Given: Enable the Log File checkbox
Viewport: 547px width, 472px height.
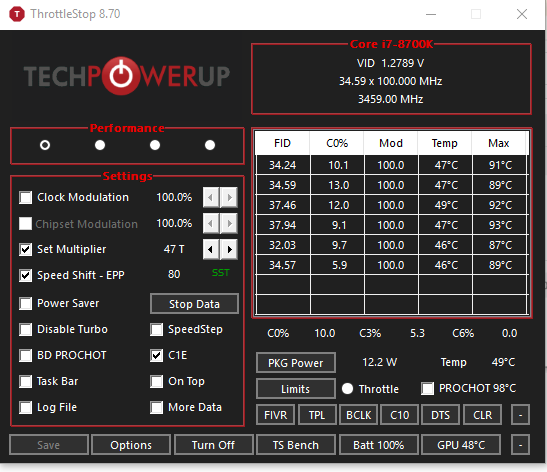Looking at the screenshot, I should (x=25, y=407).
